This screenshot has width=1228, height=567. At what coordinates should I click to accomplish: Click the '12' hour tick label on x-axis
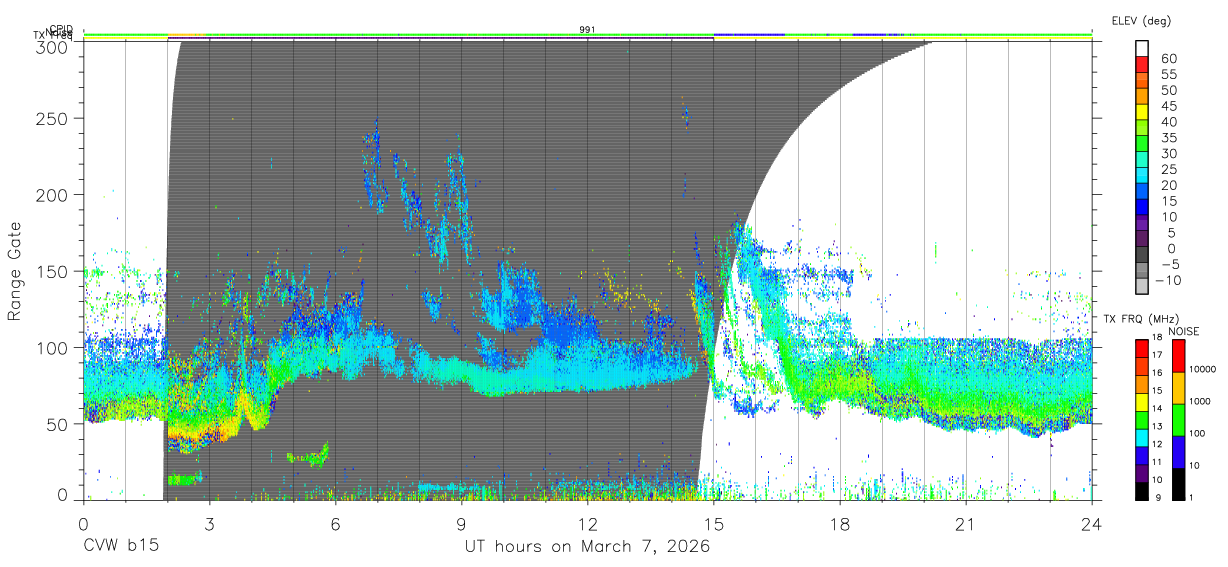587,524
